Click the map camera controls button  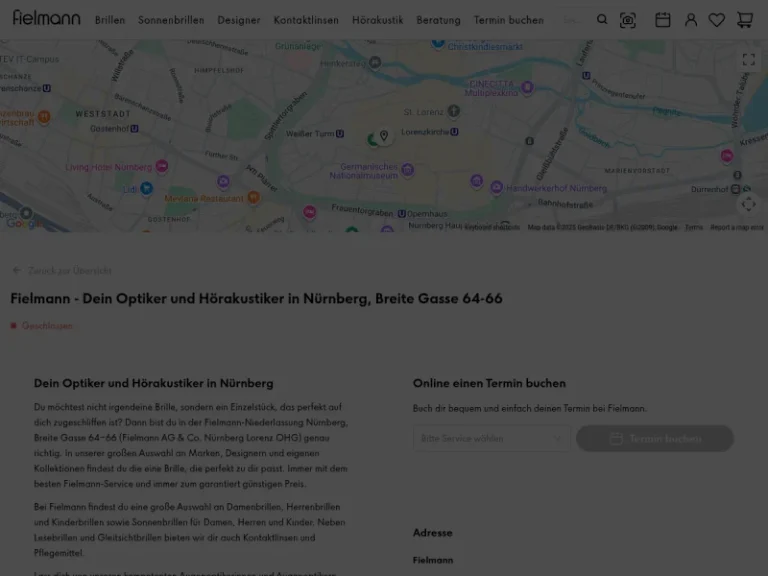click(748, 204)
